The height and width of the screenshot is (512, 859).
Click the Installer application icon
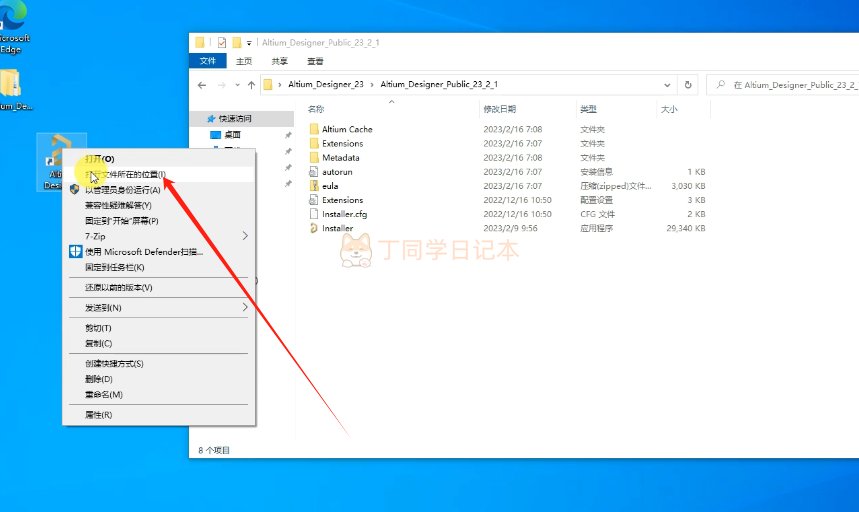pyautogui.click(x=314, y=228)
